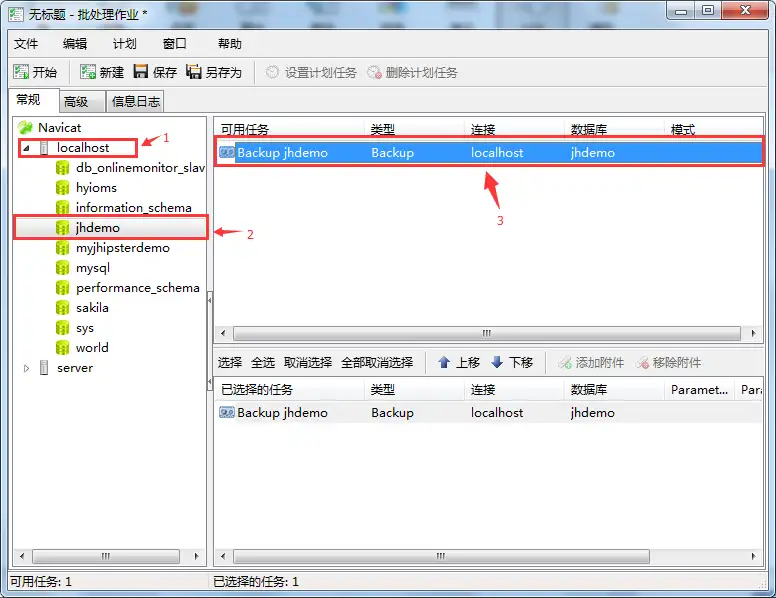
Task: Click the Move Up (上移) arrow icon
Action: (444, 362)
